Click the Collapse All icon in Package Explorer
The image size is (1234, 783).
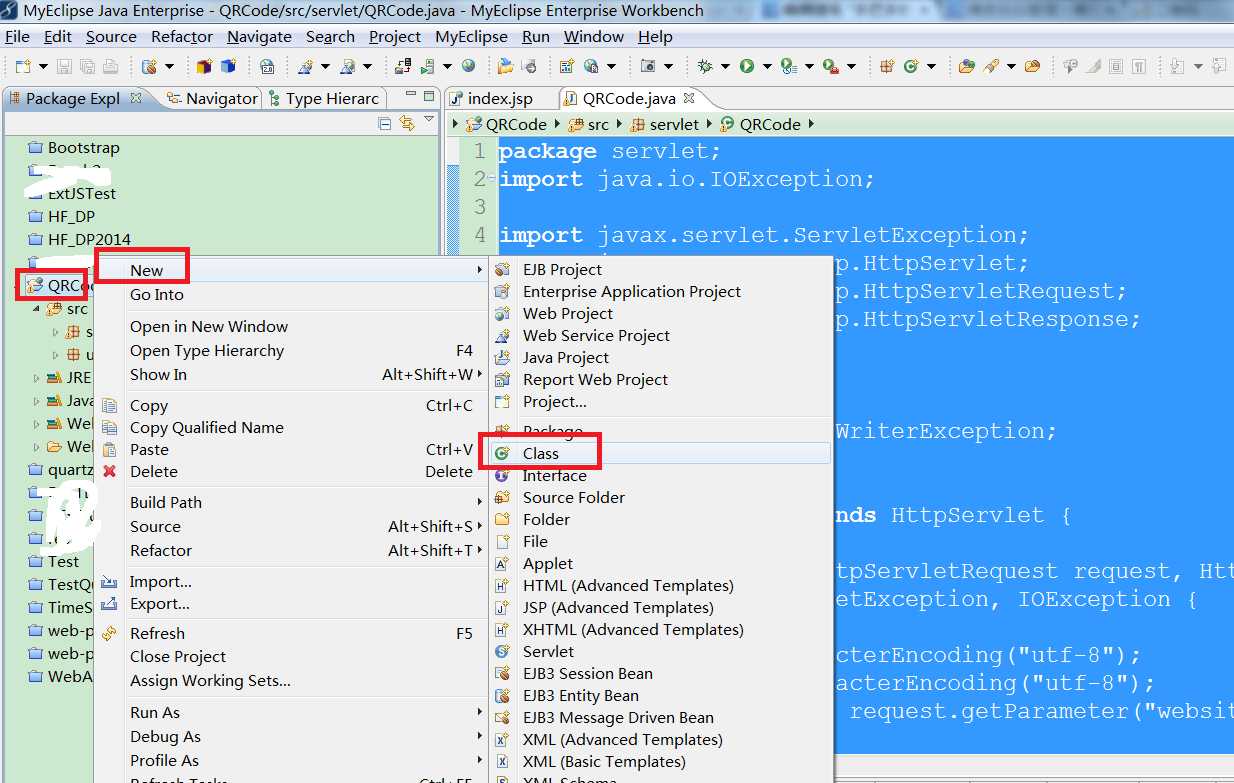point(385,123)
